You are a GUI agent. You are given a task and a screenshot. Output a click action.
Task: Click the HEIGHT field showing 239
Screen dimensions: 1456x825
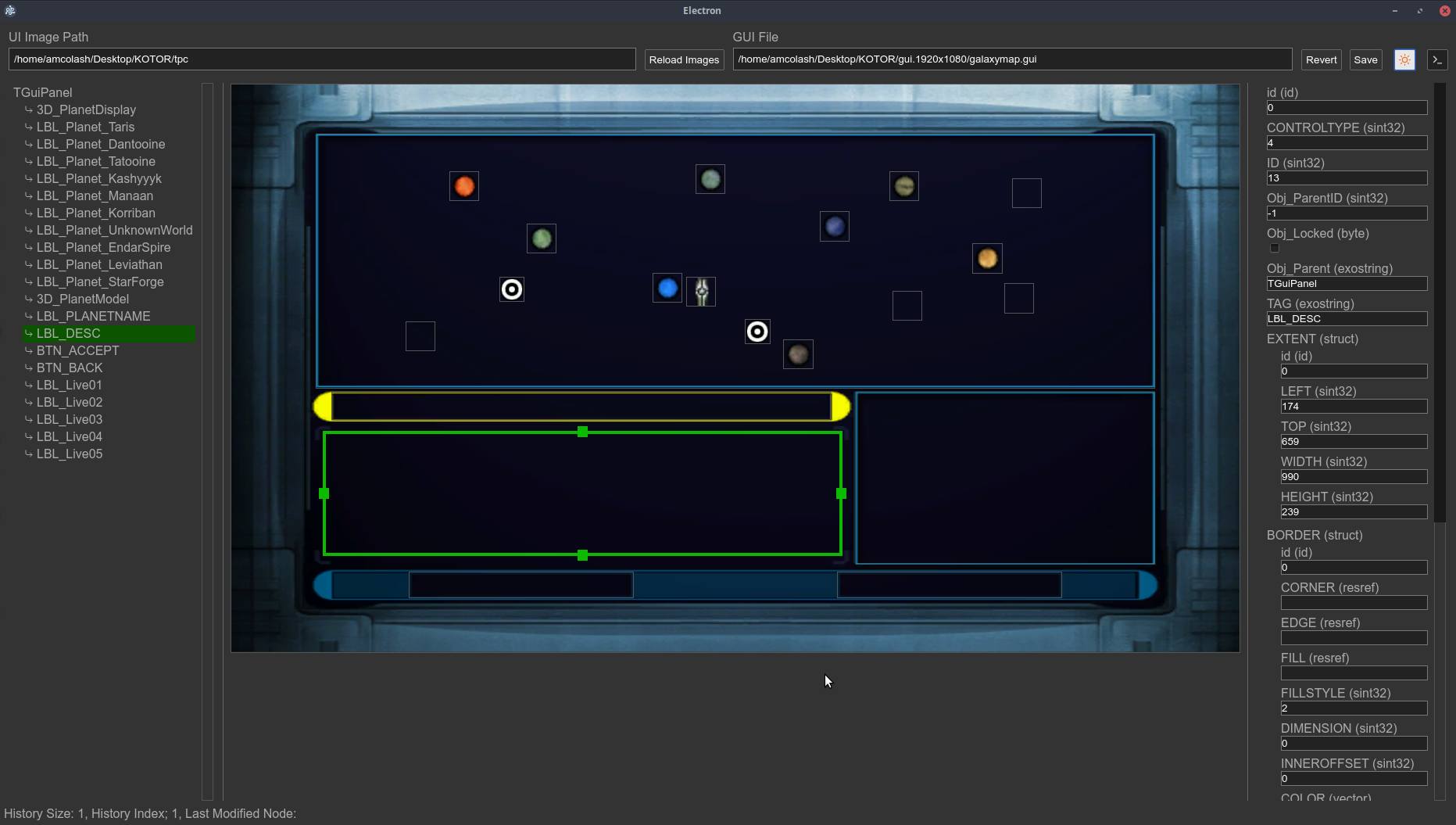point(1354,512)
